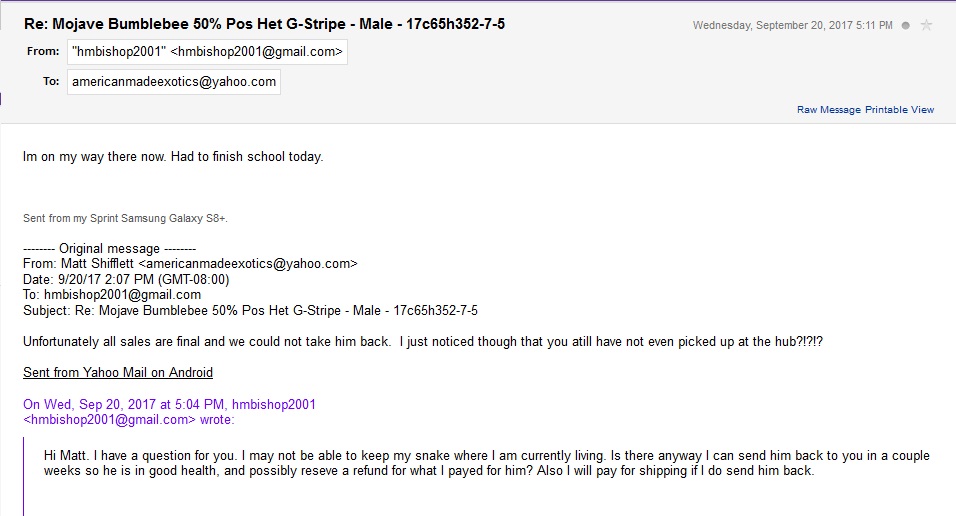Screen dimensions: 956x516
Task: Open the Printable View link
Action: (899, 110)
